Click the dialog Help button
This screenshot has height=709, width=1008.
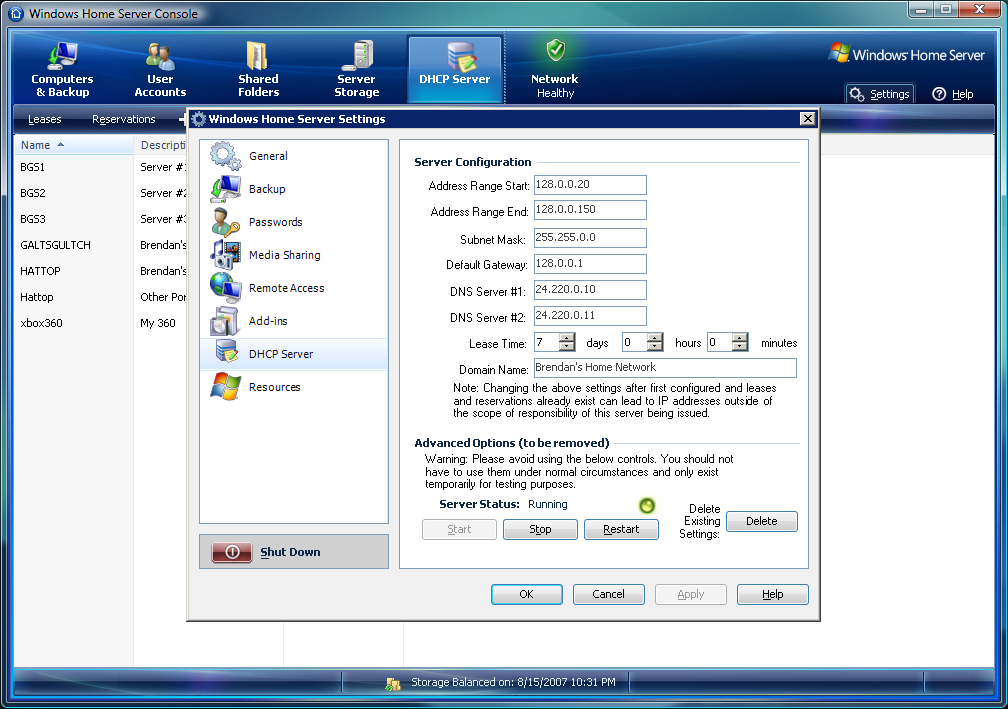[773, 595]
